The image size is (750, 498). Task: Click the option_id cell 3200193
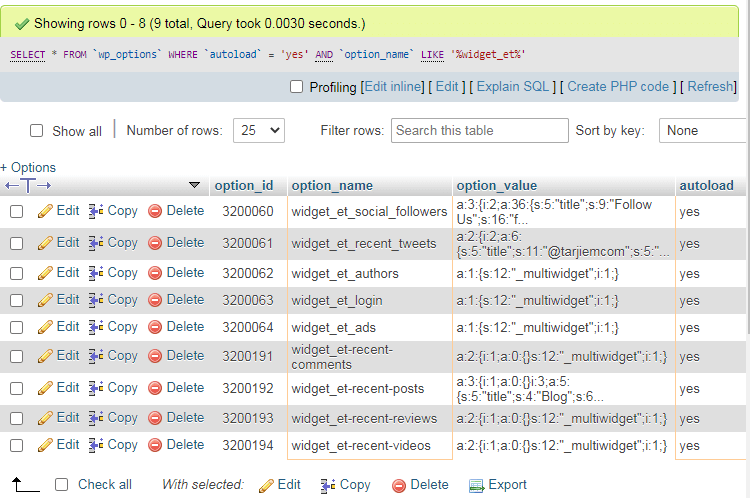click(x=248, y=419)
